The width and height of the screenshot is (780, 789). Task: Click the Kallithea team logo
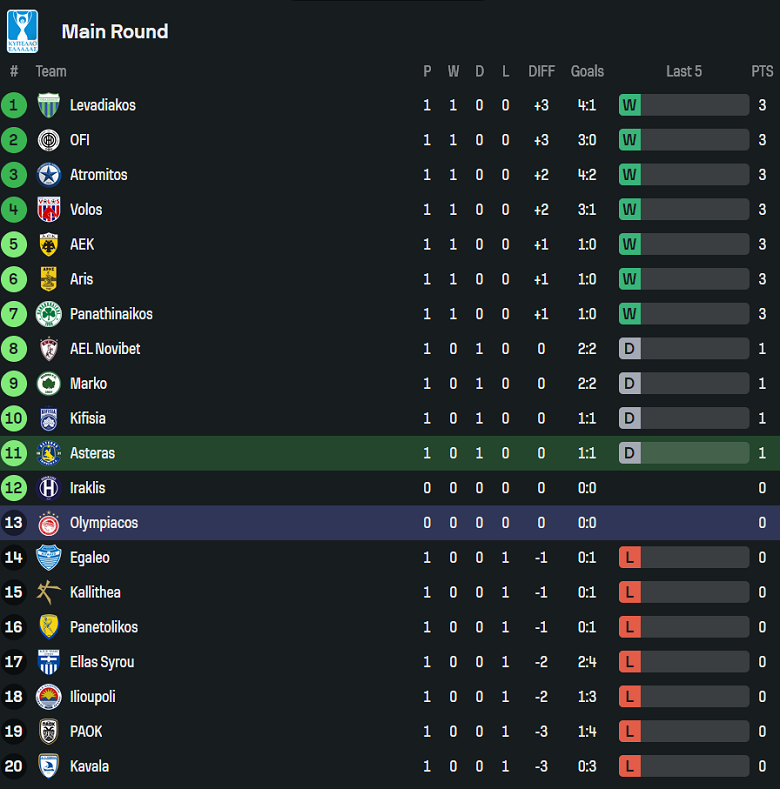coord(48,592)
